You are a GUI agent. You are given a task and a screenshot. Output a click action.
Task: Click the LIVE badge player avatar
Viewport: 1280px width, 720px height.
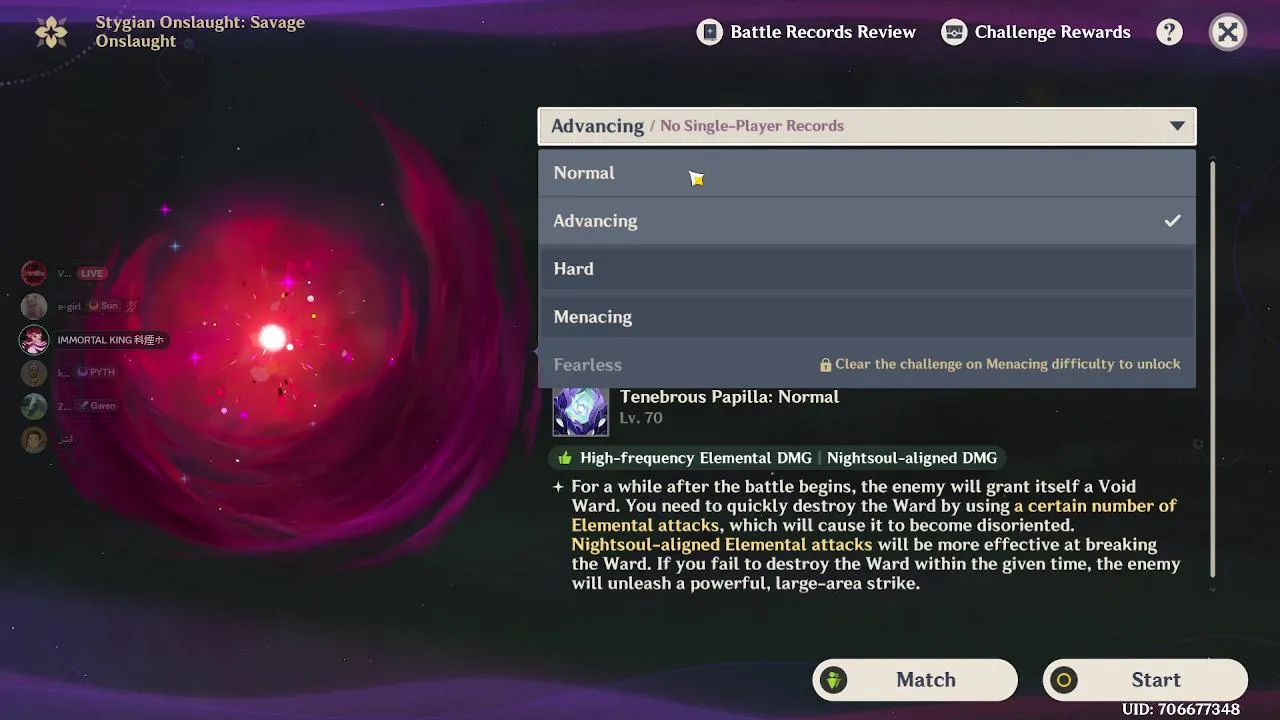(34, 273)
